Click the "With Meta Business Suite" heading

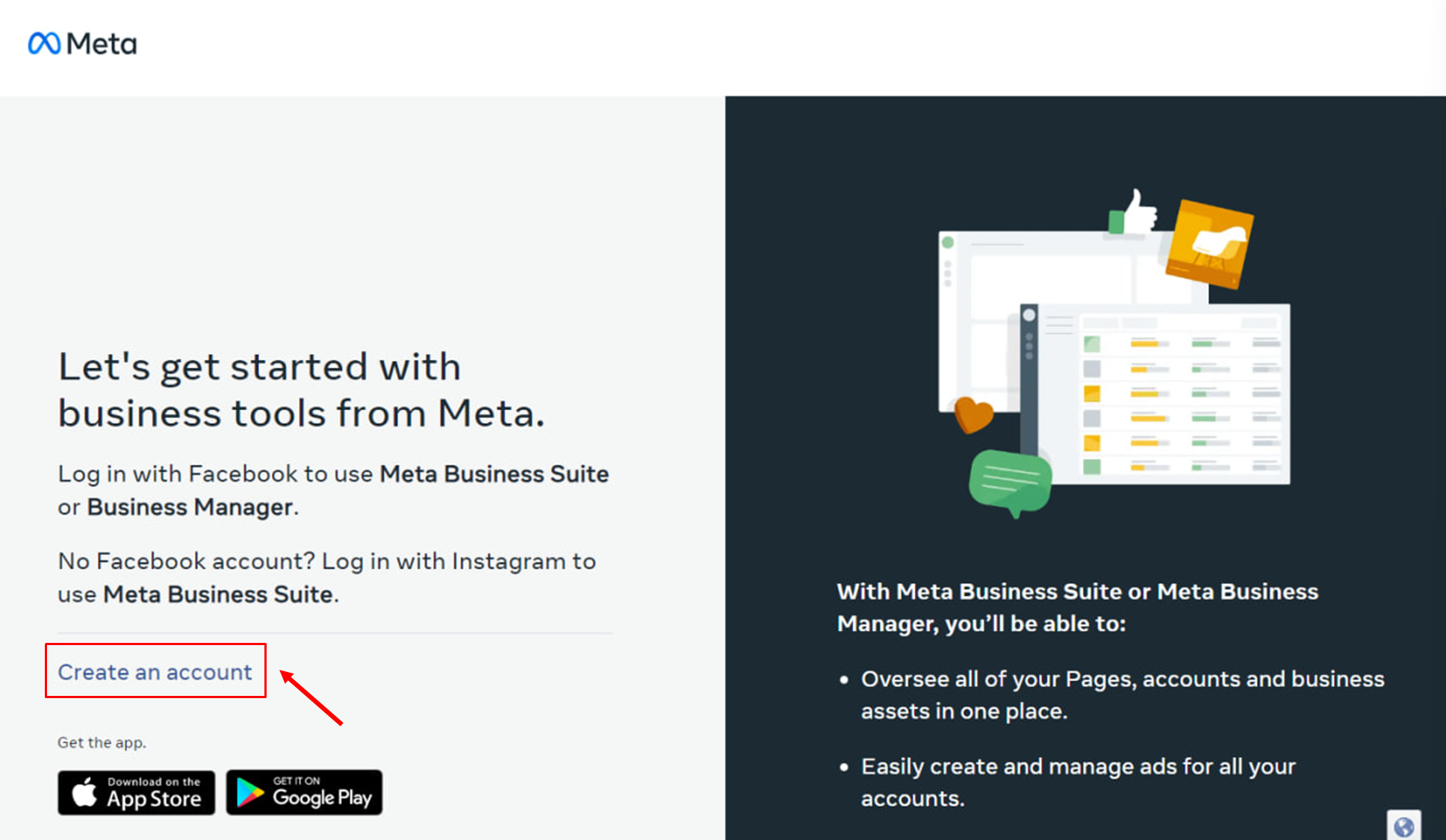(1077, 607)
